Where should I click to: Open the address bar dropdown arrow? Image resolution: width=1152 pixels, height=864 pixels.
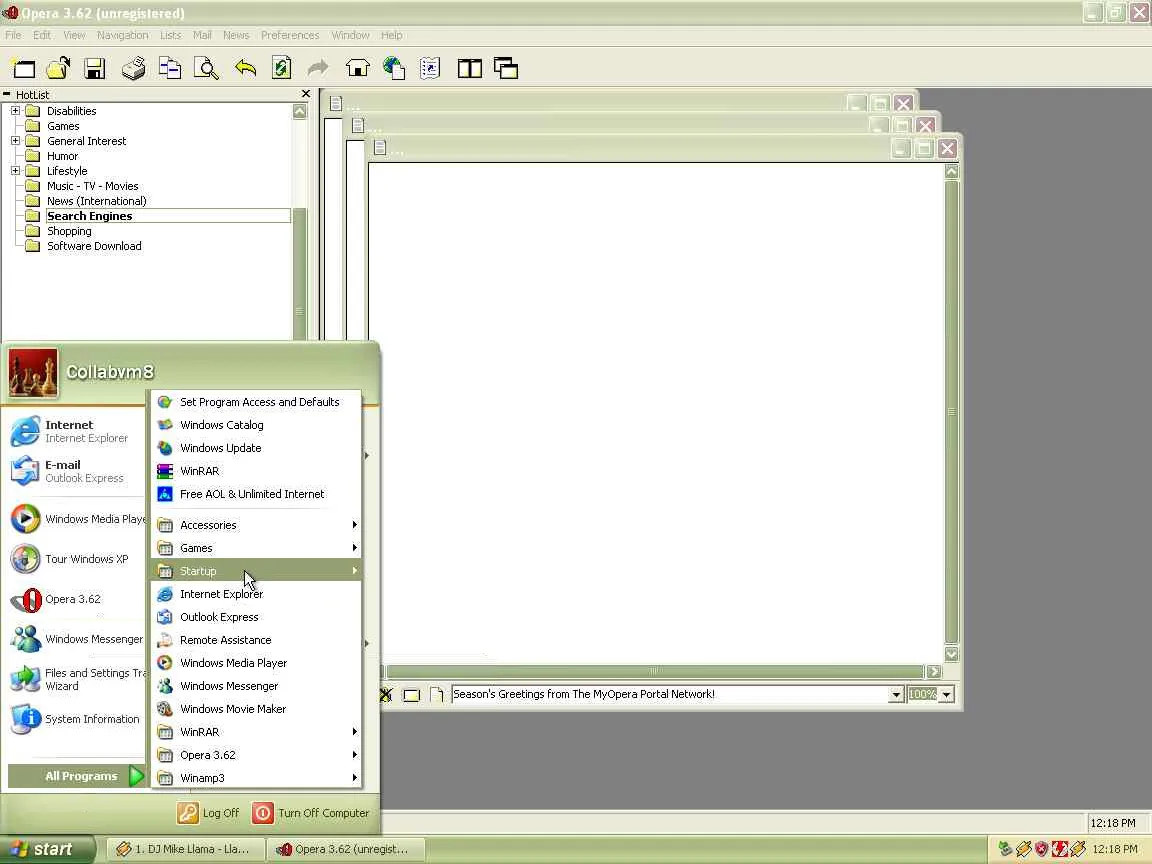pos(896,694)
